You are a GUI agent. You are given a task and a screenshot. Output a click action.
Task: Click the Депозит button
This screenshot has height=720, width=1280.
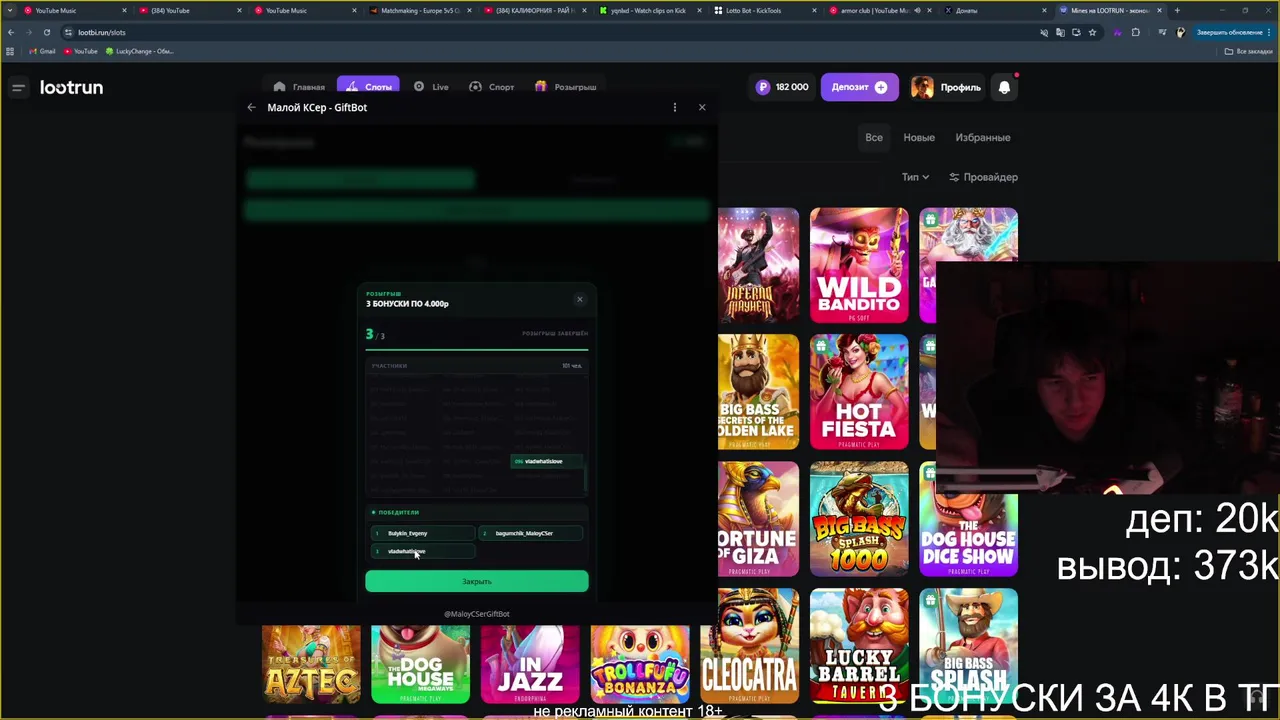[x=859, y=87]
